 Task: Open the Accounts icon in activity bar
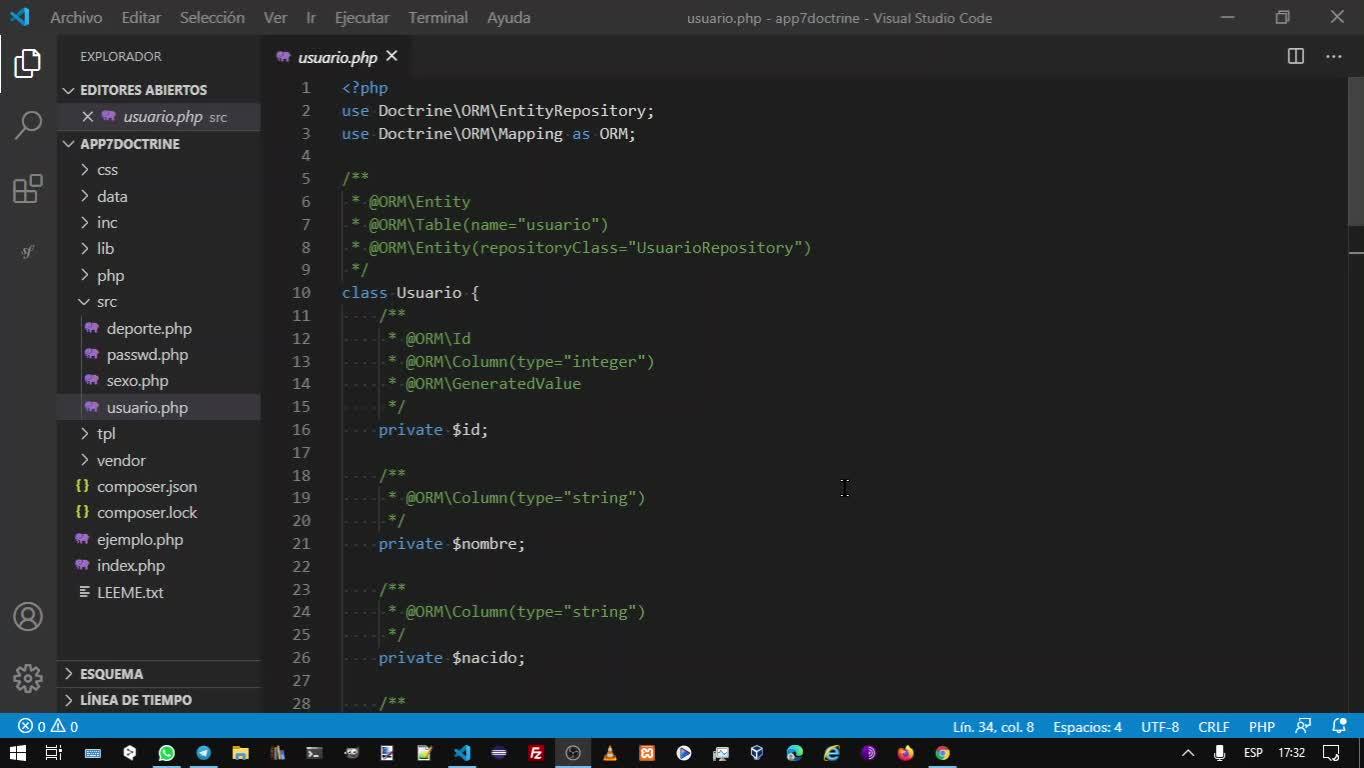point(28,617)
